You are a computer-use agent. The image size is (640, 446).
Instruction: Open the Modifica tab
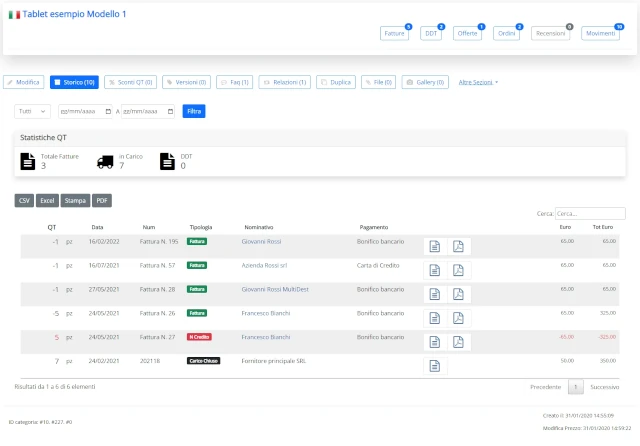tap(23, 82)
